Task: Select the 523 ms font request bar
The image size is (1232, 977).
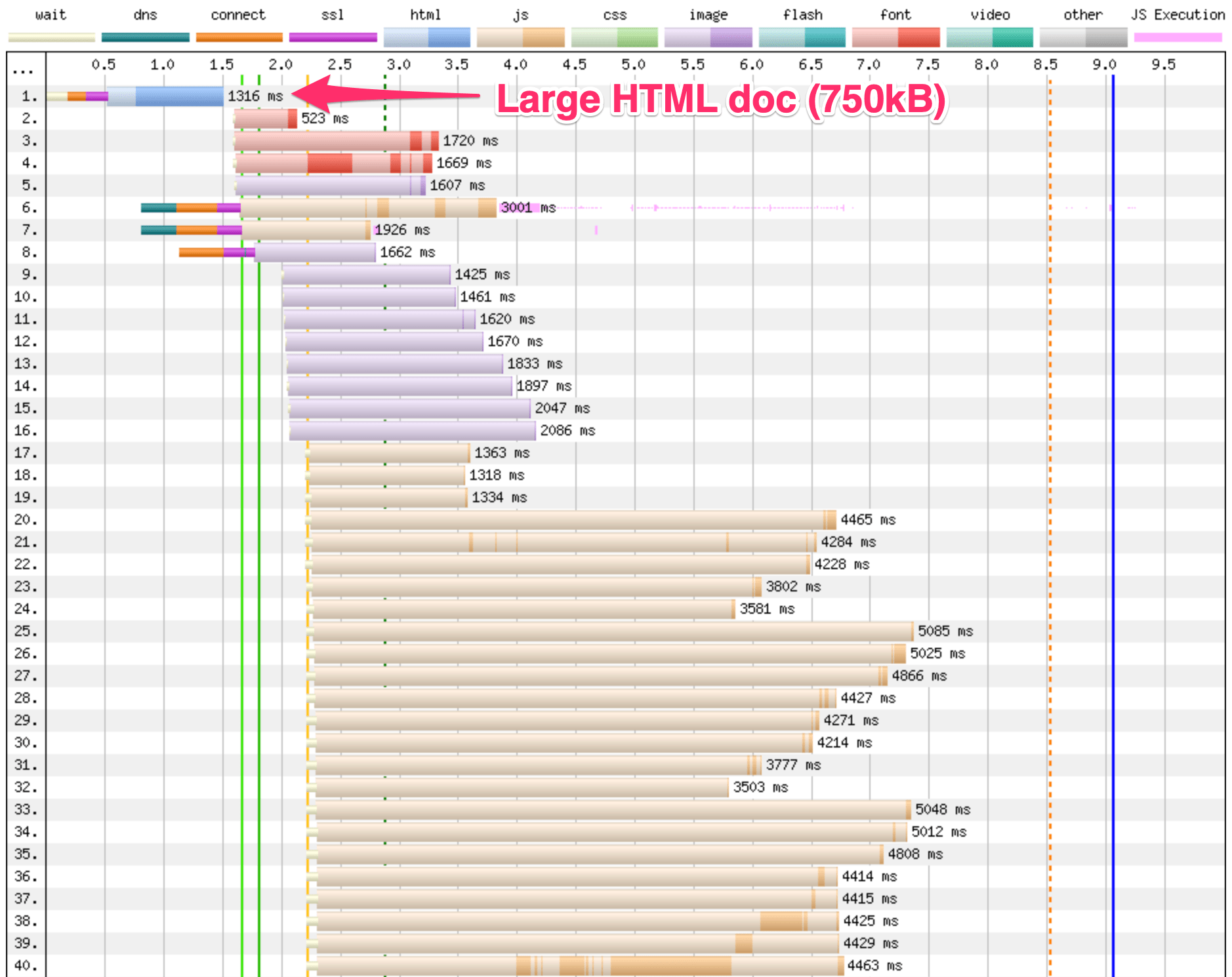Action: pyautogui.click(x=265, y=119)
